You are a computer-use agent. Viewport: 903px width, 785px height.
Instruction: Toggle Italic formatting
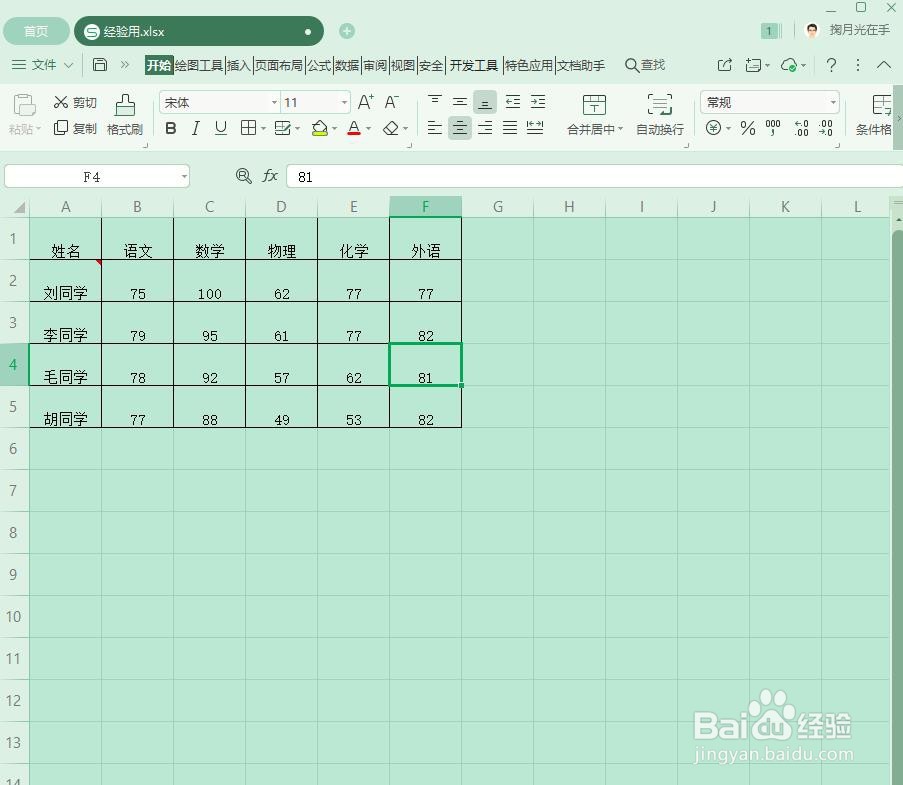coord(196,128)
